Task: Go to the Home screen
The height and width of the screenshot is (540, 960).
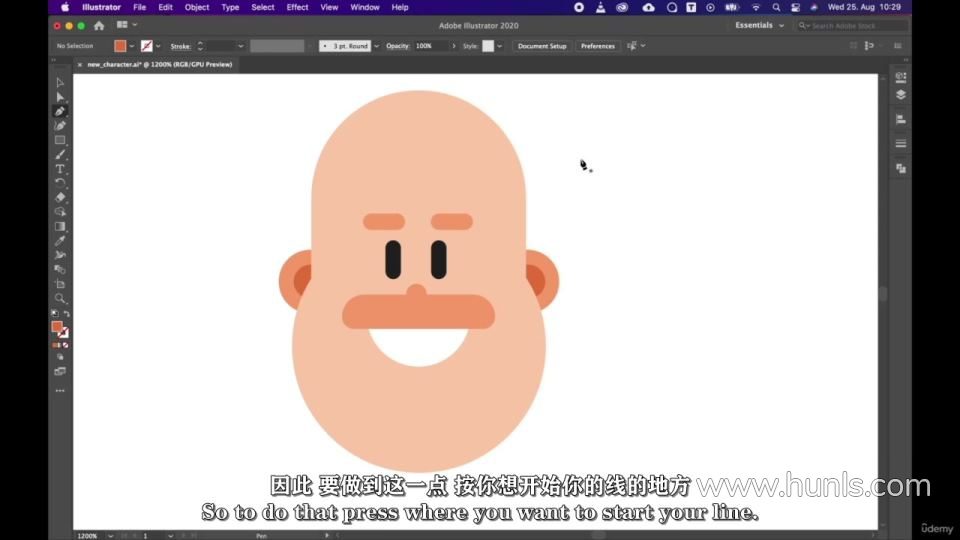Action: (99, 26)
